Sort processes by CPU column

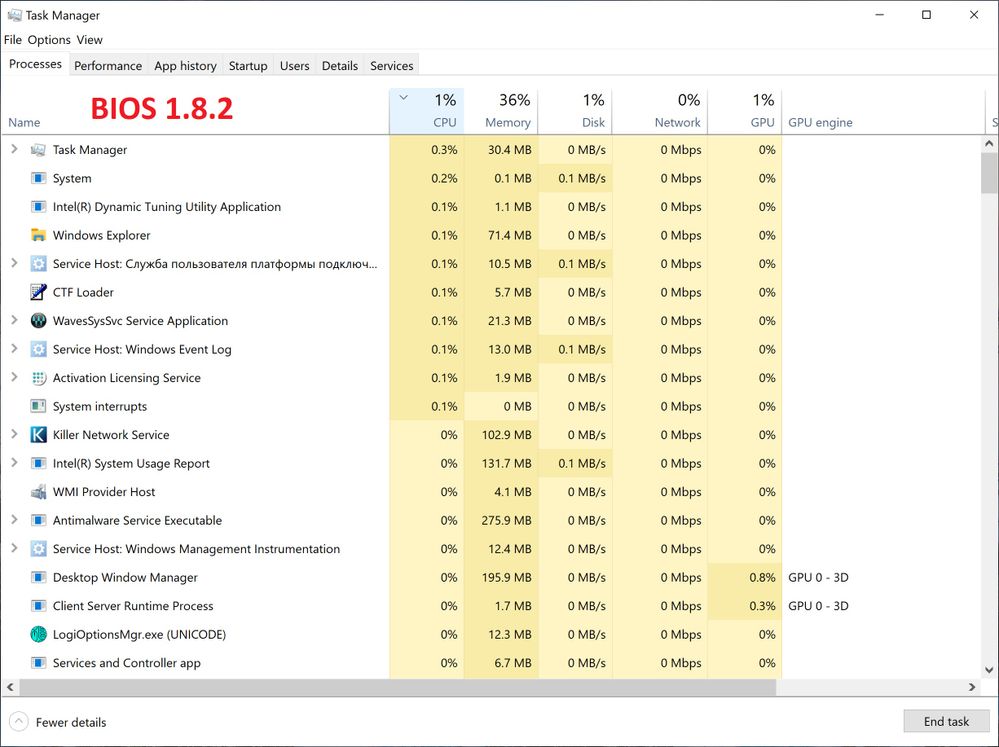click(x=427, y=111)
